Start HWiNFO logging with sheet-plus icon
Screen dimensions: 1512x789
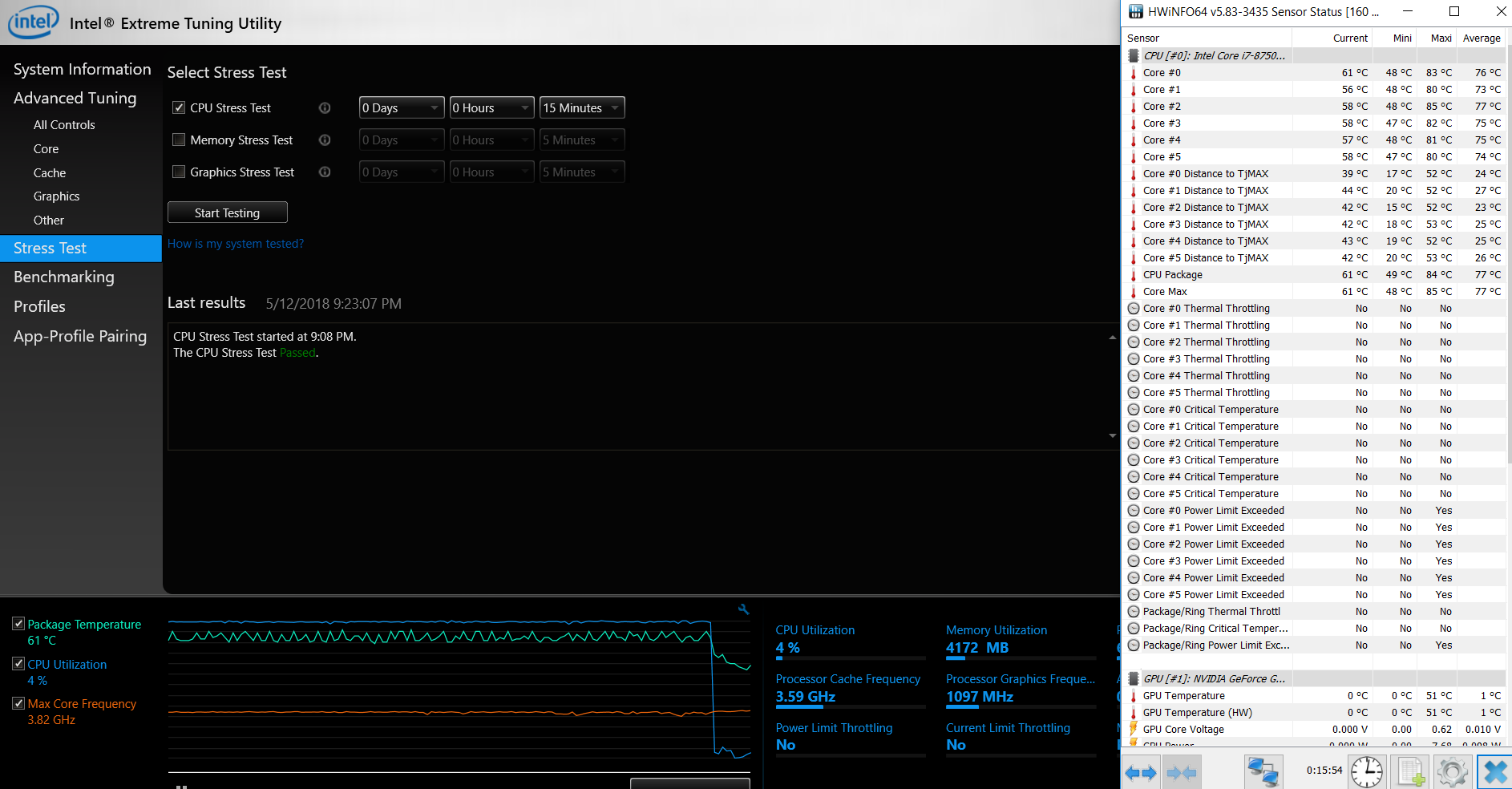[1411, 772]
